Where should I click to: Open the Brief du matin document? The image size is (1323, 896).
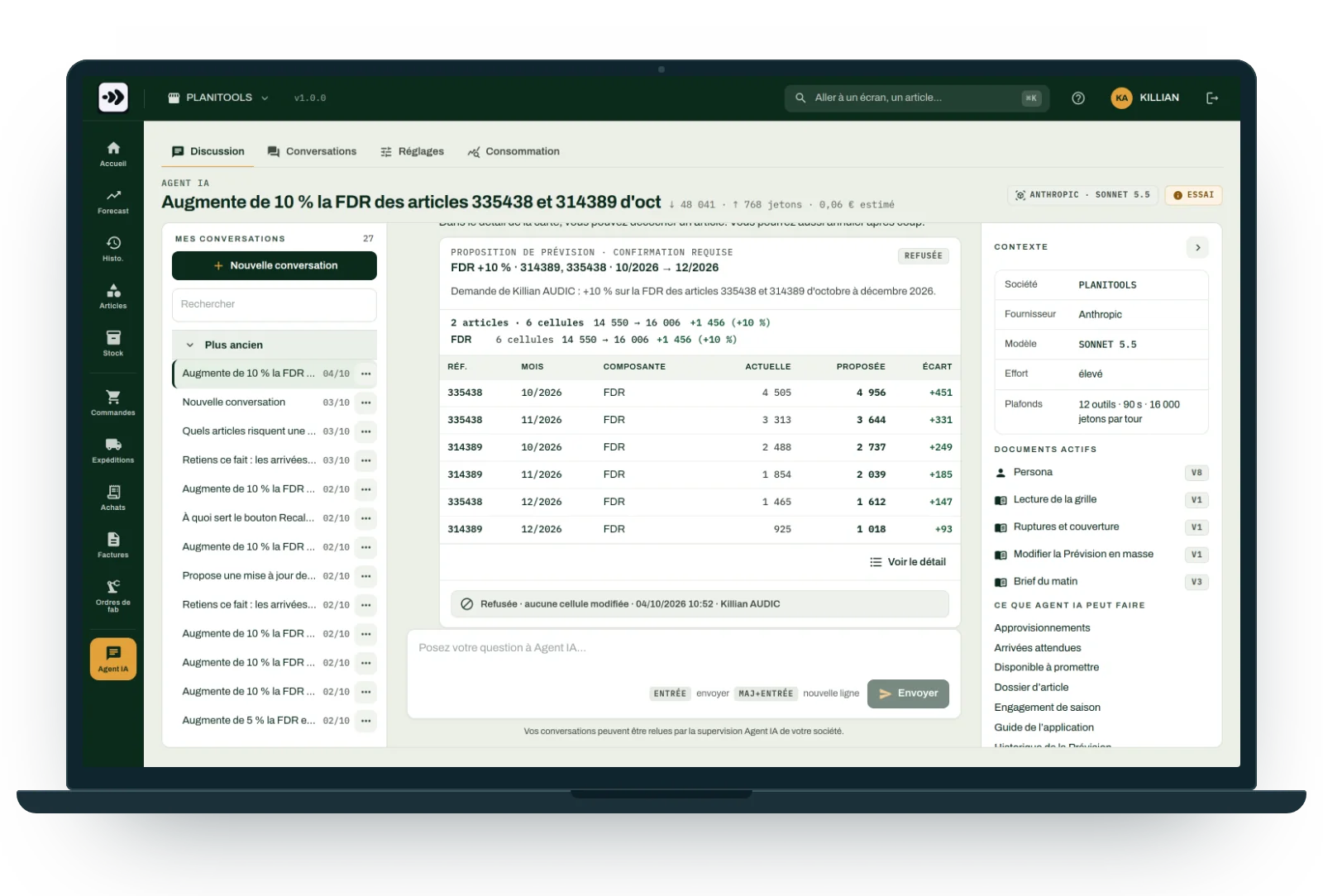(x=1101, y=582)
